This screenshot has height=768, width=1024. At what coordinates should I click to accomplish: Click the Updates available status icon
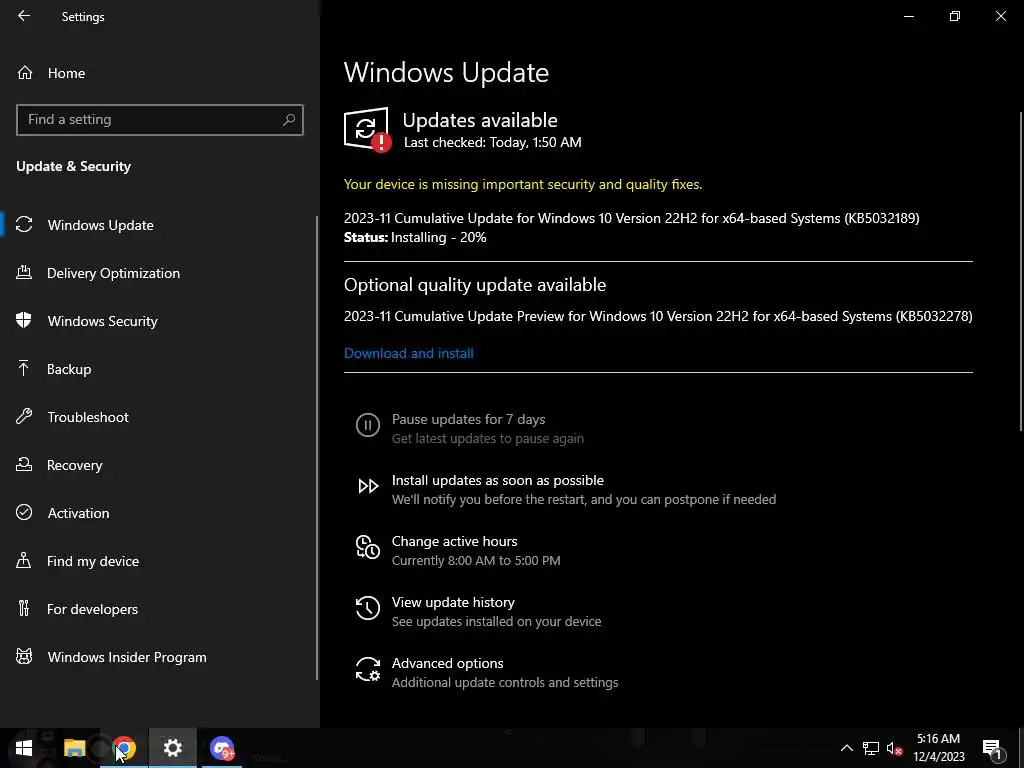(x=368, y=129)
